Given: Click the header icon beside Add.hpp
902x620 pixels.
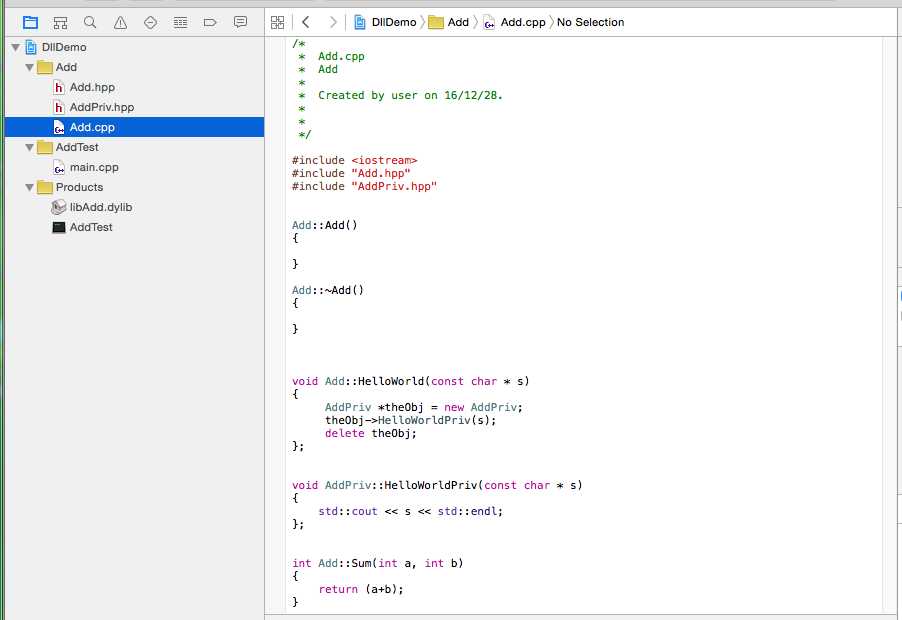Looking at the screenshot, I should (x=59, y=87).
